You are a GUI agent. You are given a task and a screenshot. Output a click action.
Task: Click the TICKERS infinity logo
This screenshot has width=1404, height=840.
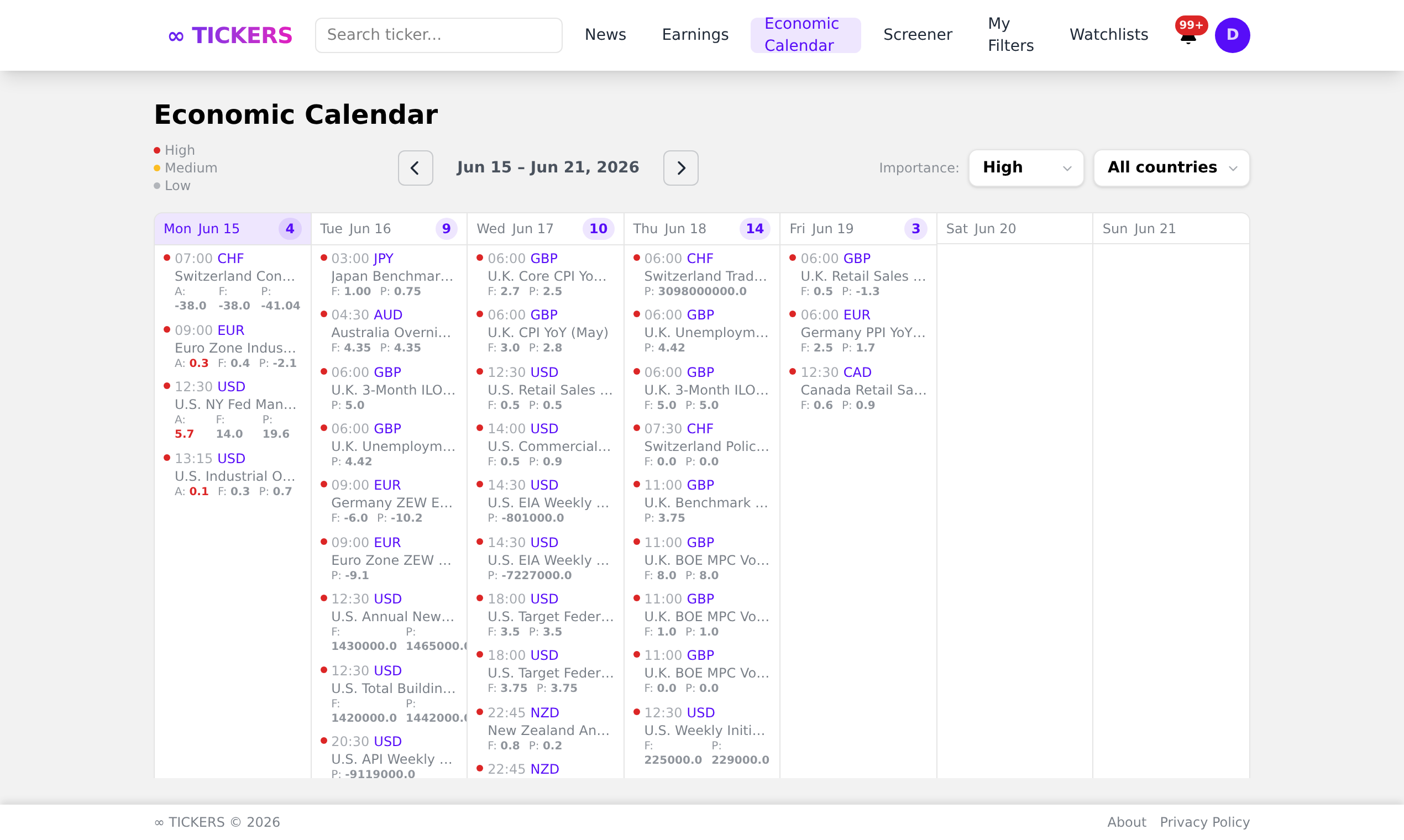(230, 35)
